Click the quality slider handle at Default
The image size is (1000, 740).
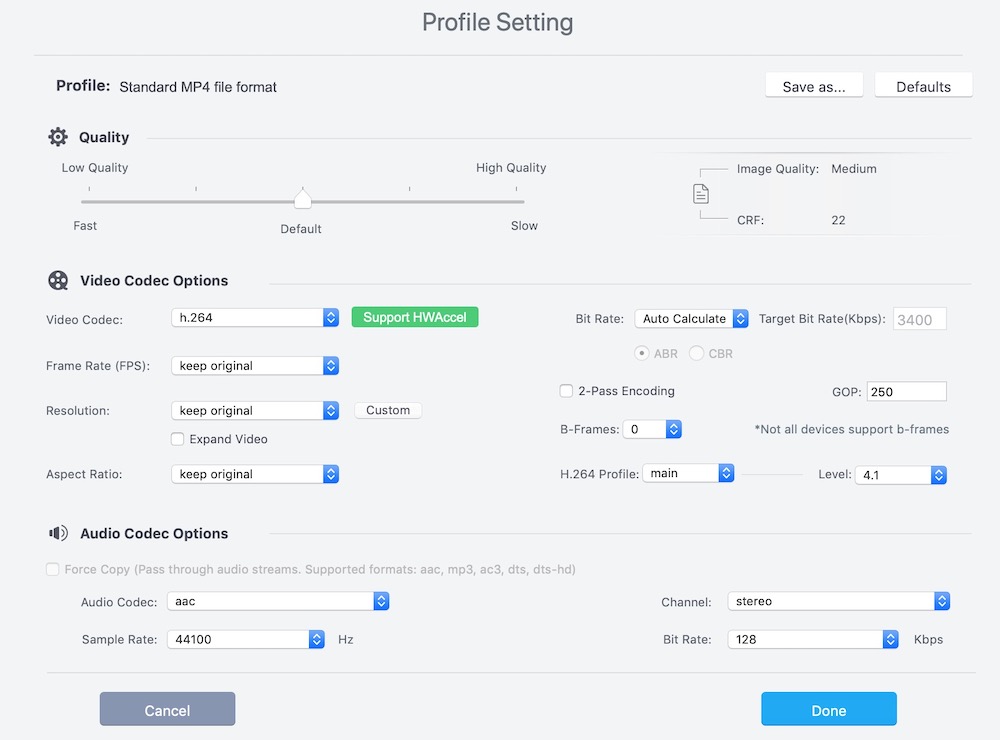pyautogui.click(x=303, y=200)
